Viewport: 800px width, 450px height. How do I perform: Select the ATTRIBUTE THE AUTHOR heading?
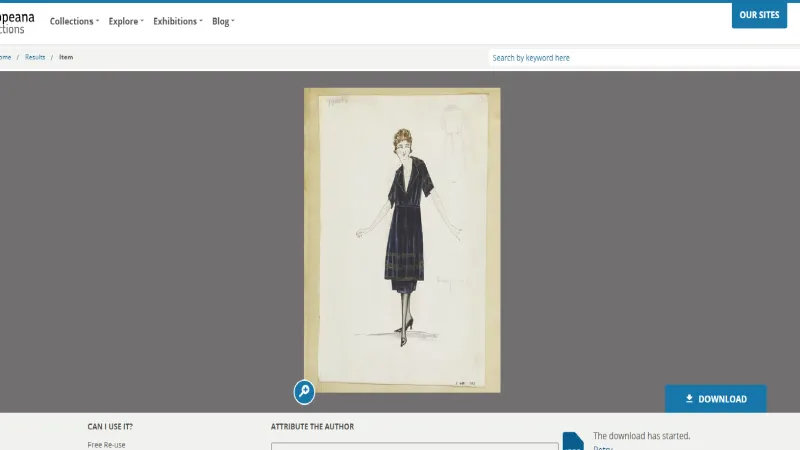click(x=312, y=427)
